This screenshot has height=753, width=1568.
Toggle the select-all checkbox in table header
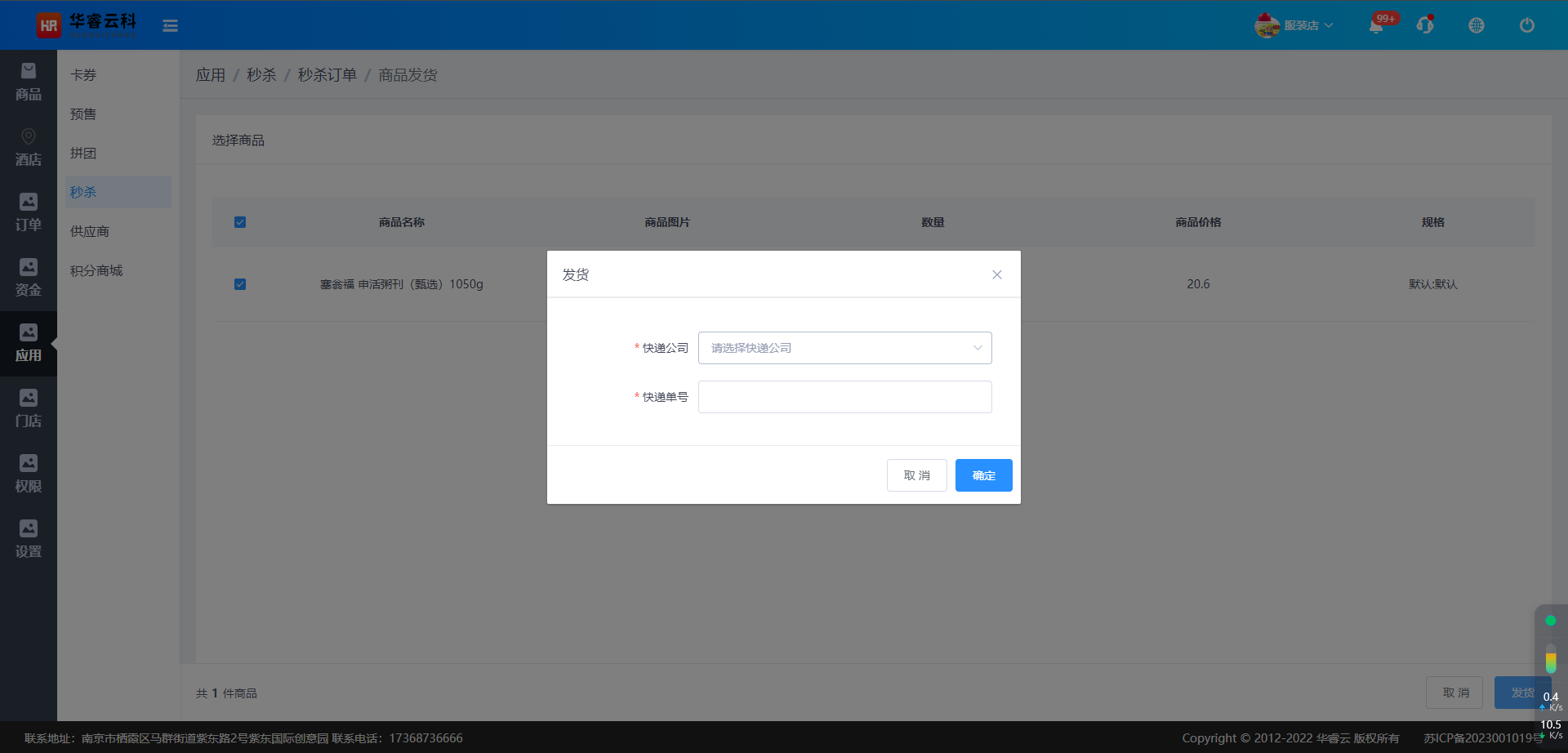[x=240, y=222]
